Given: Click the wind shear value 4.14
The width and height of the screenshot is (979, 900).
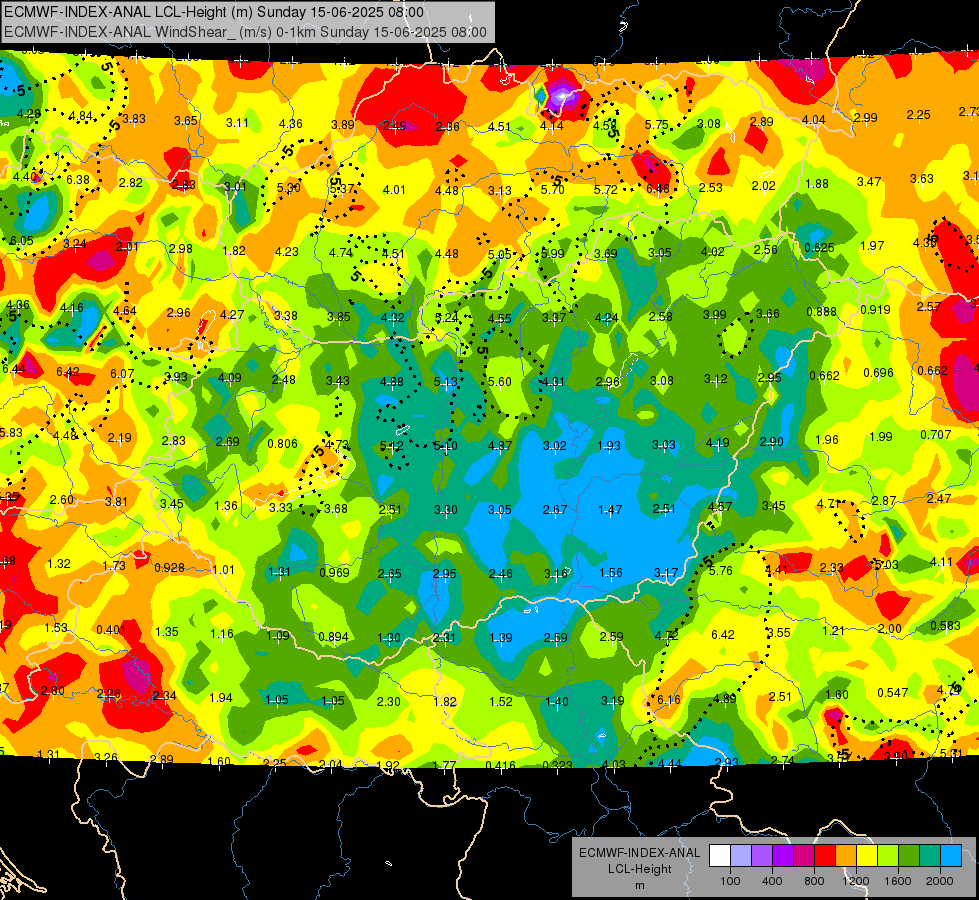Looking at the screenshot, I should tap(551, 126).
